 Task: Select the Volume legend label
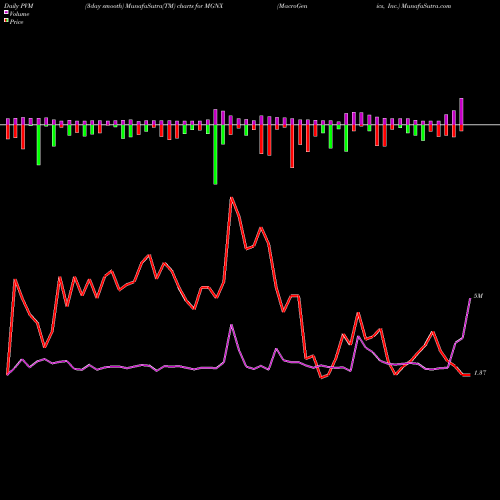(x=19, y=14)
